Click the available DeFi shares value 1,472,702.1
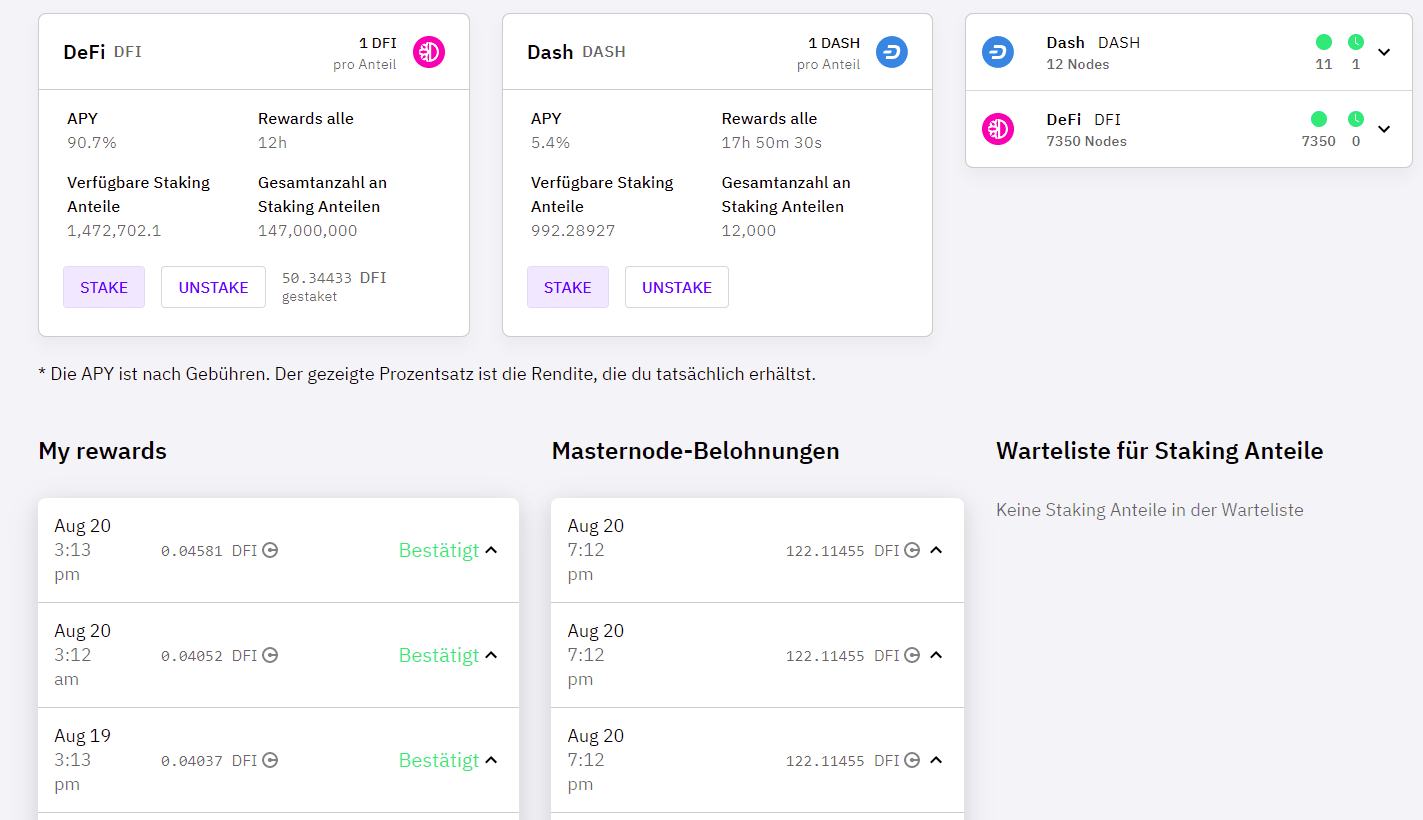This screenshot has height=820, width=1423. [x=114, y=231]
